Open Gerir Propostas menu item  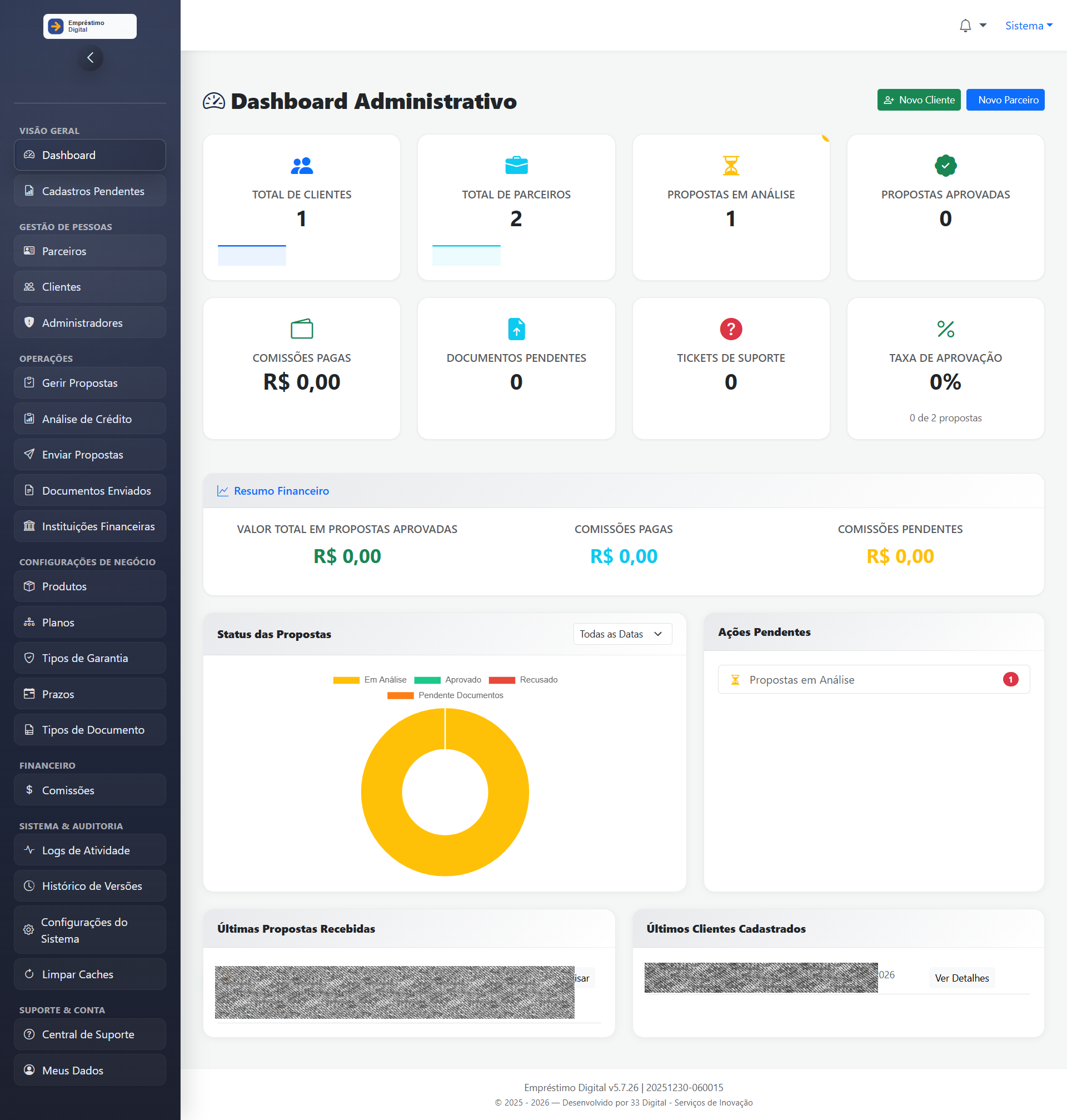point(90,383)
